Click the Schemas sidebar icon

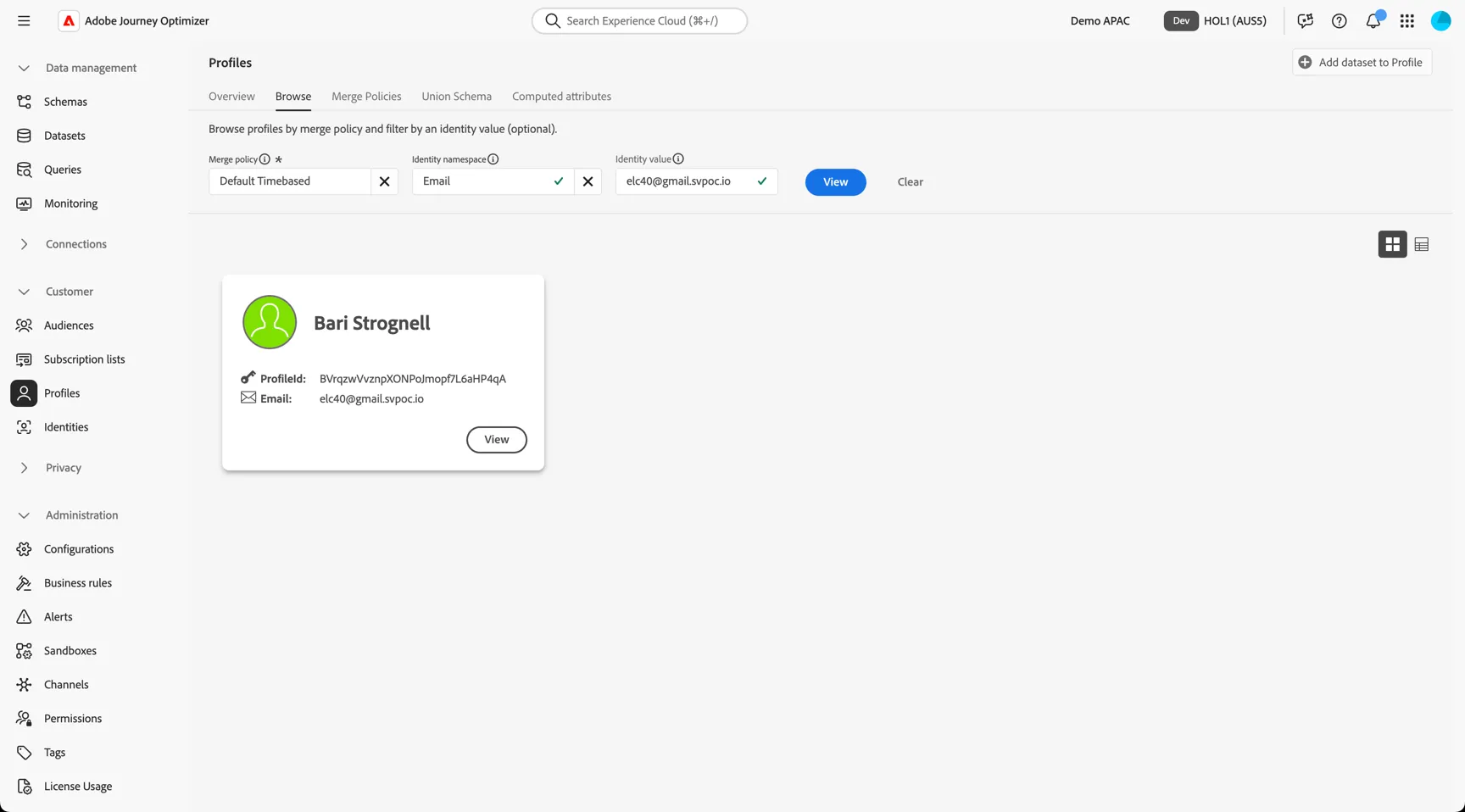[24, 102]
